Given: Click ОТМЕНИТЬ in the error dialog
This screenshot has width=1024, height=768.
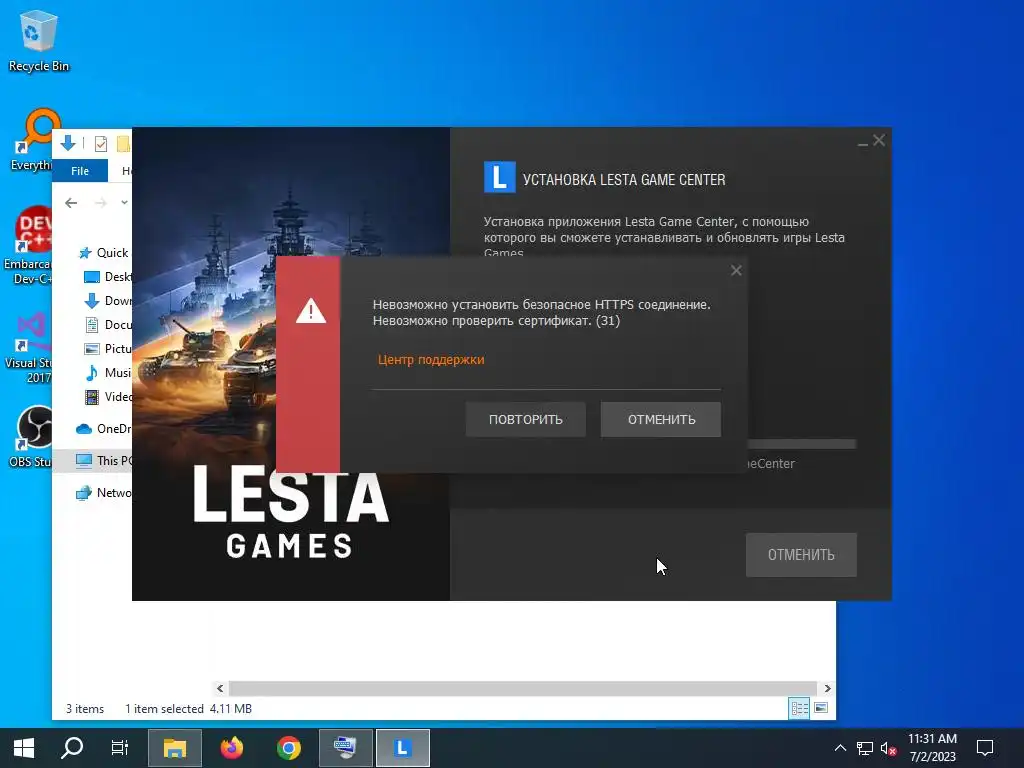Looking at the screenshot, I should pyautogui.click(x=661, y=419).
